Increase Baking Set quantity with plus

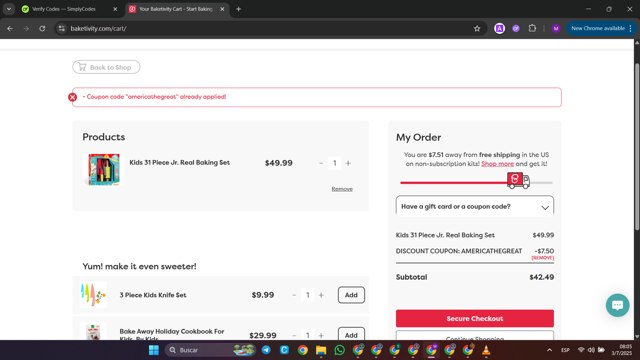click(348, 163)
